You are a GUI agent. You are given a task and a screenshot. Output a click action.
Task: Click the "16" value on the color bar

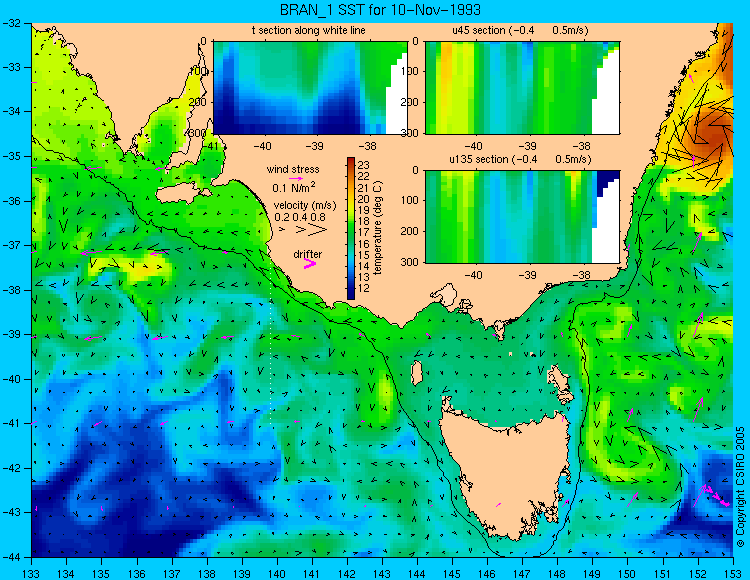tap(364, 244)
